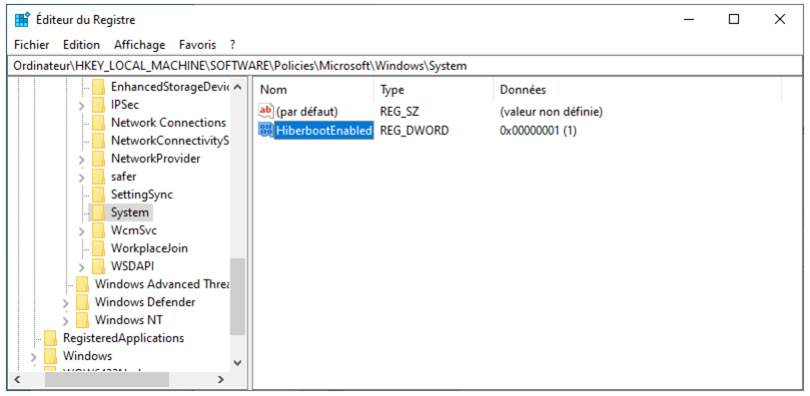Click tree pane vertical scroll up arrow

[238, 87]
